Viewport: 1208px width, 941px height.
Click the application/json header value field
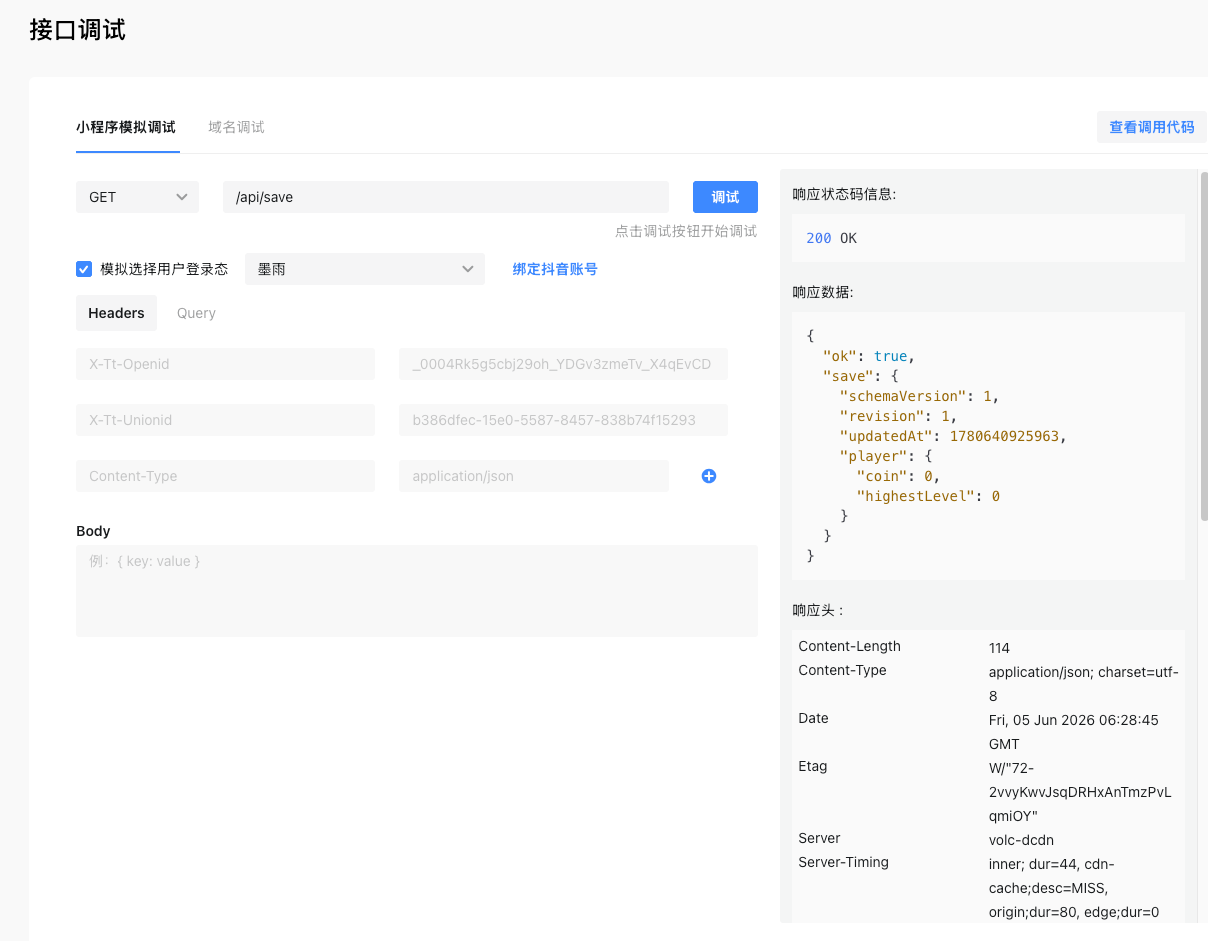pyautogui.click(x=534, y=476)
